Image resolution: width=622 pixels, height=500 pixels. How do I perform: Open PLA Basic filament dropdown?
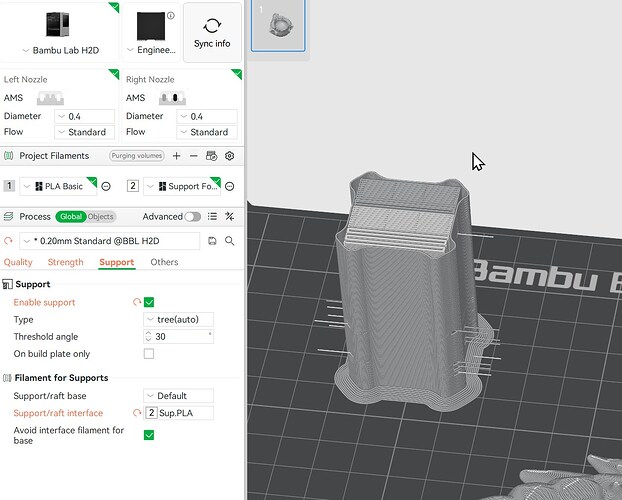tap(58, 186)
